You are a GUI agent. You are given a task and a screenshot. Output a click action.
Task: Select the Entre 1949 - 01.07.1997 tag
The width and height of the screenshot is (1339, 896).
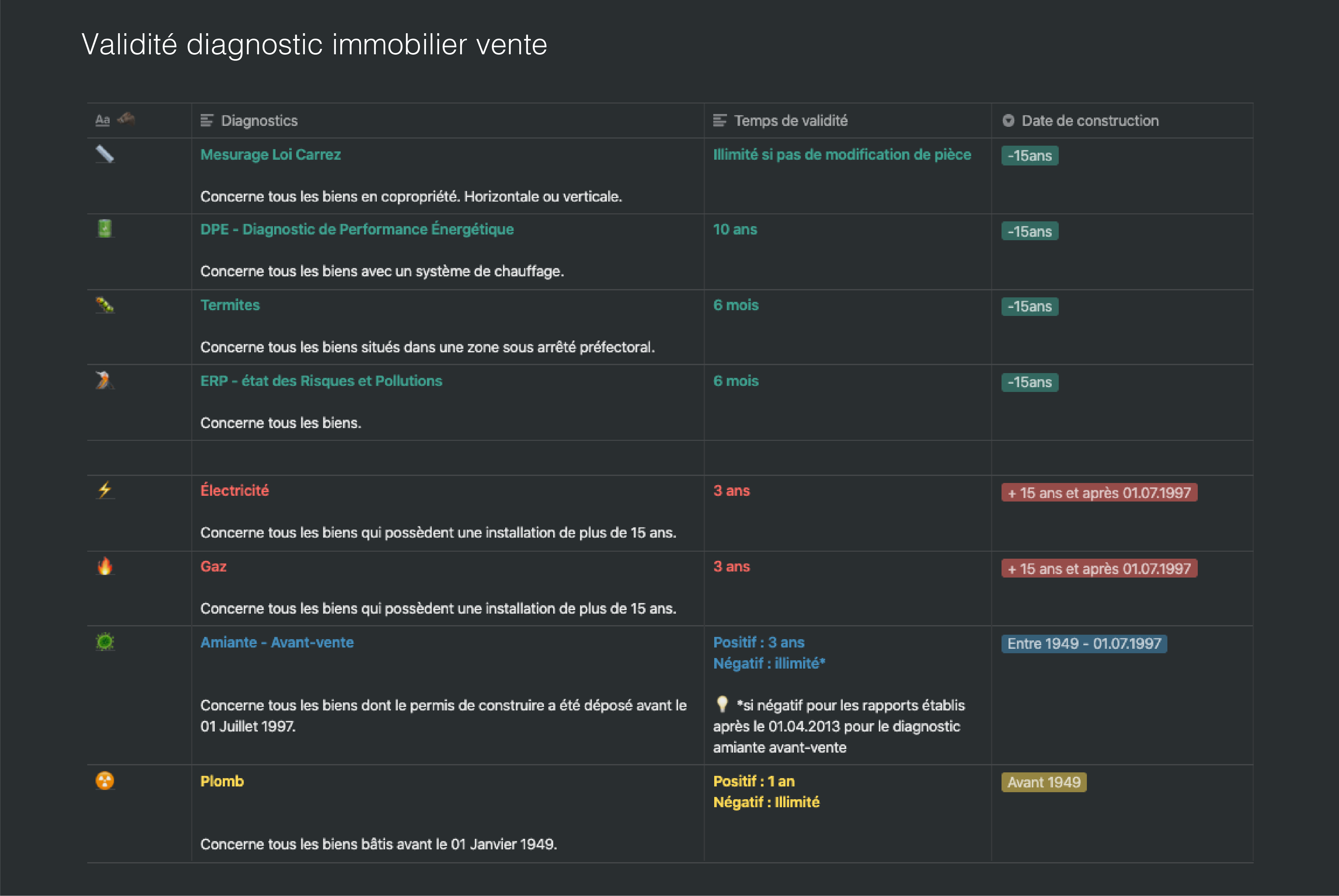[x=1084, y=643]
